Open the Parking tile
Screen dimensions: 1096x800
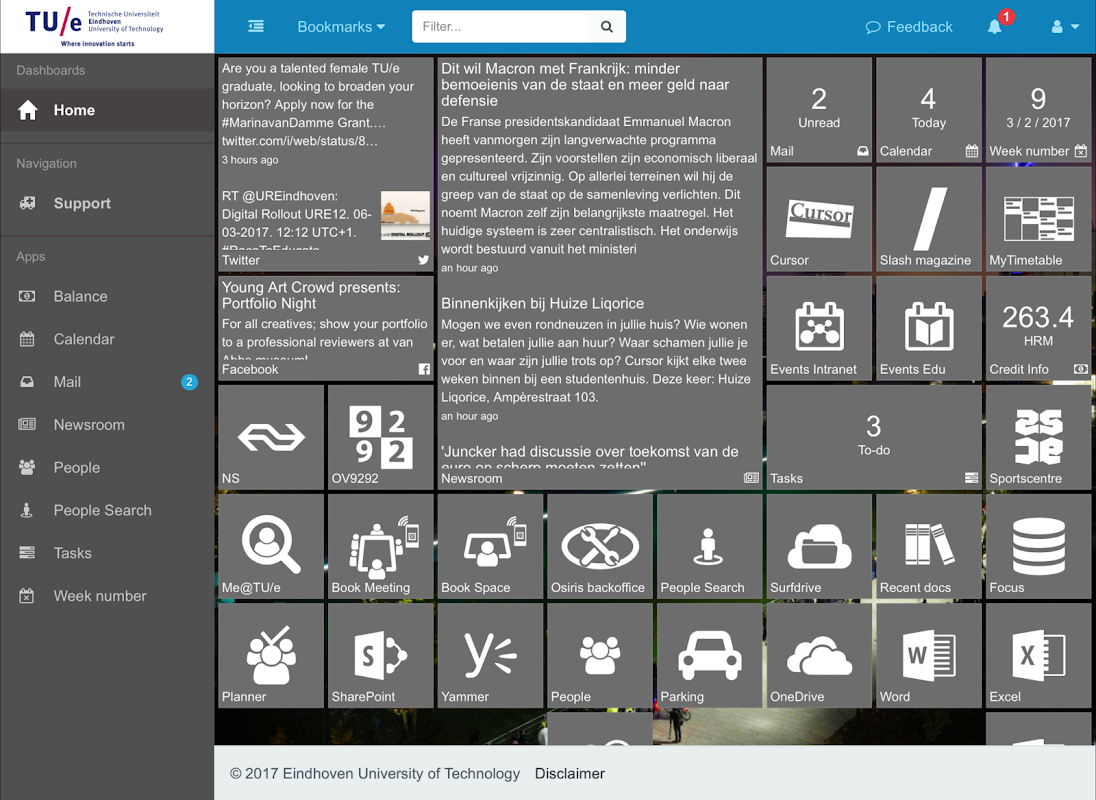click(709, 656)
